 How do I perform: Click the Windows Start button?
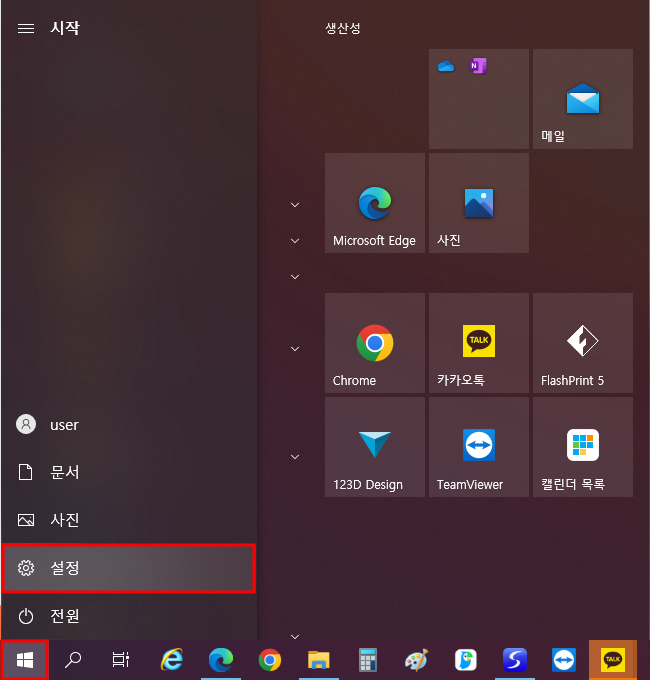pos(25,660)
